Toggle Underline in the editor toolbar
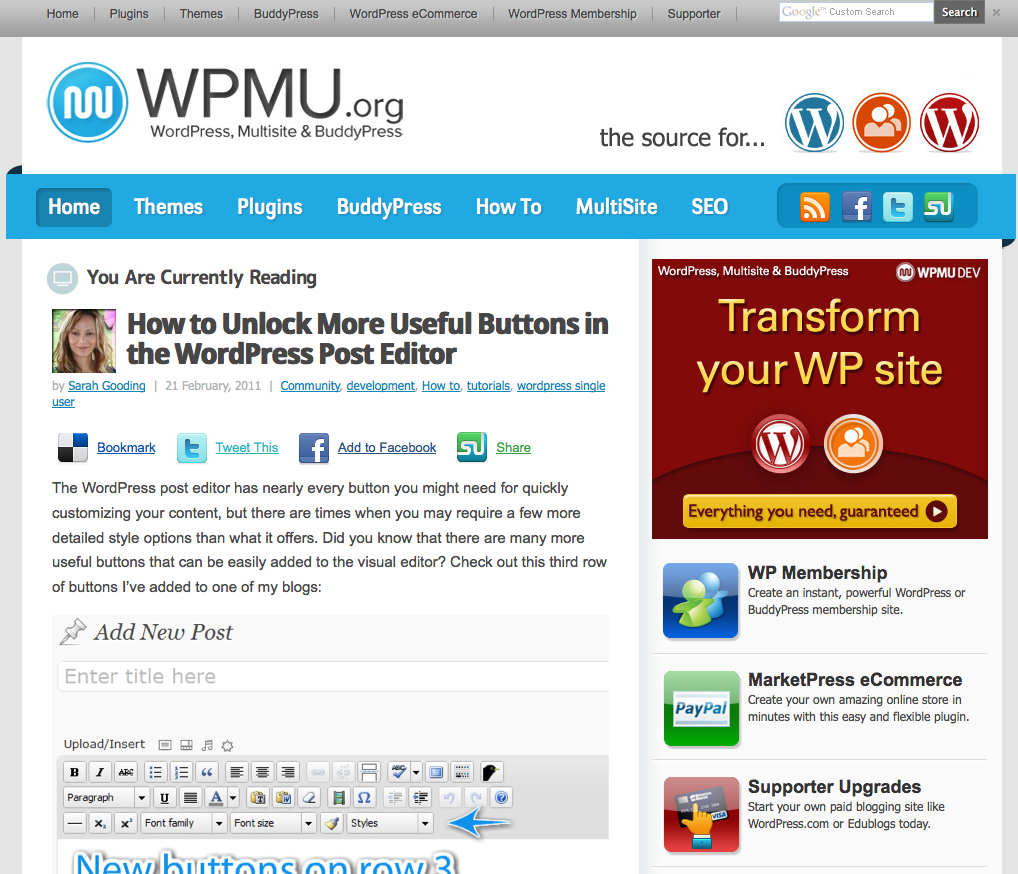 (164, 797)
